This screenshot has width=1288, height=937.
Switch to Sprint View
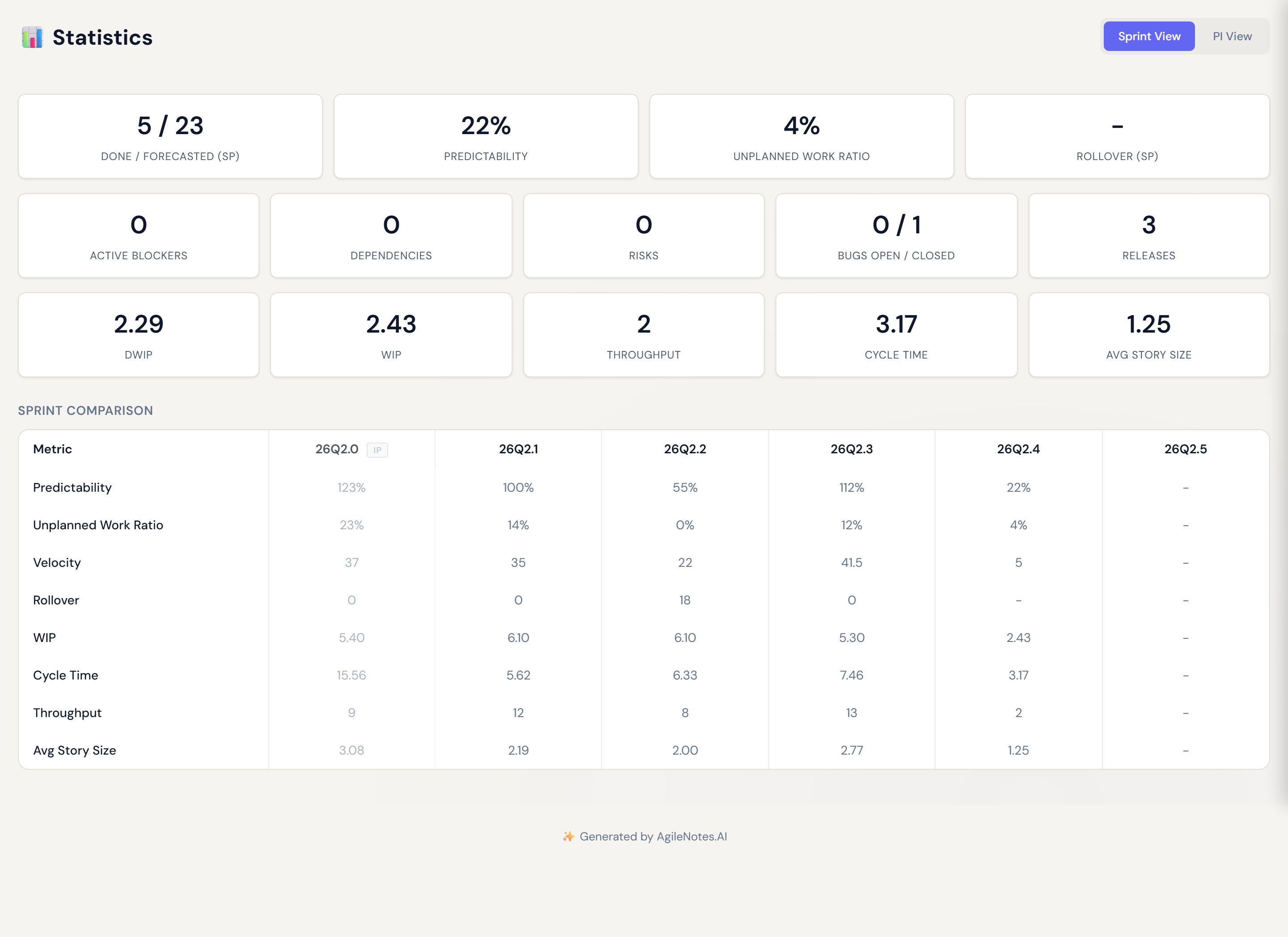point(1149,36)
